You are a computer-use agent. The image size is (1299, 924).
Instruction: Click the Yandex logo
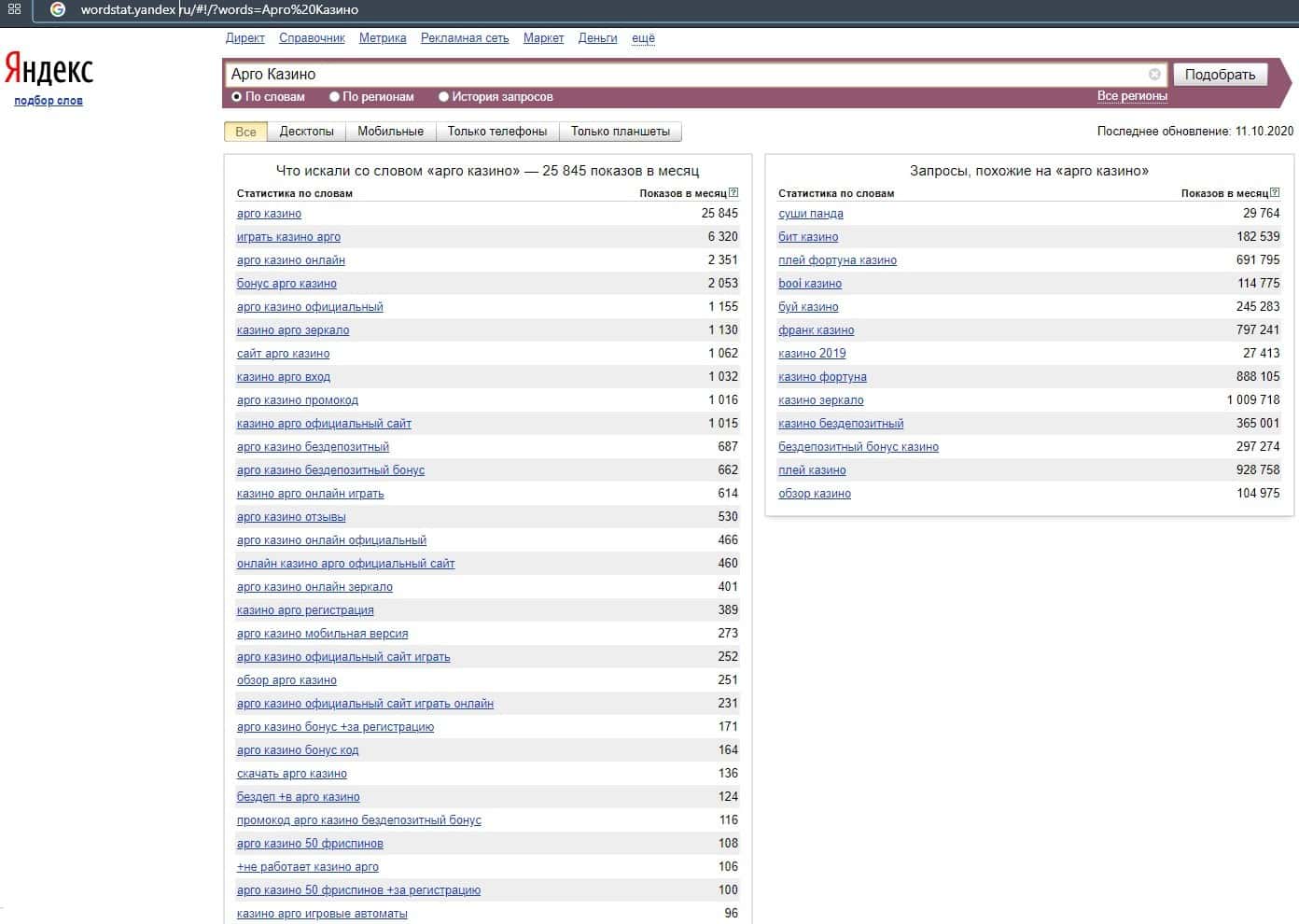tap(49, 70)
